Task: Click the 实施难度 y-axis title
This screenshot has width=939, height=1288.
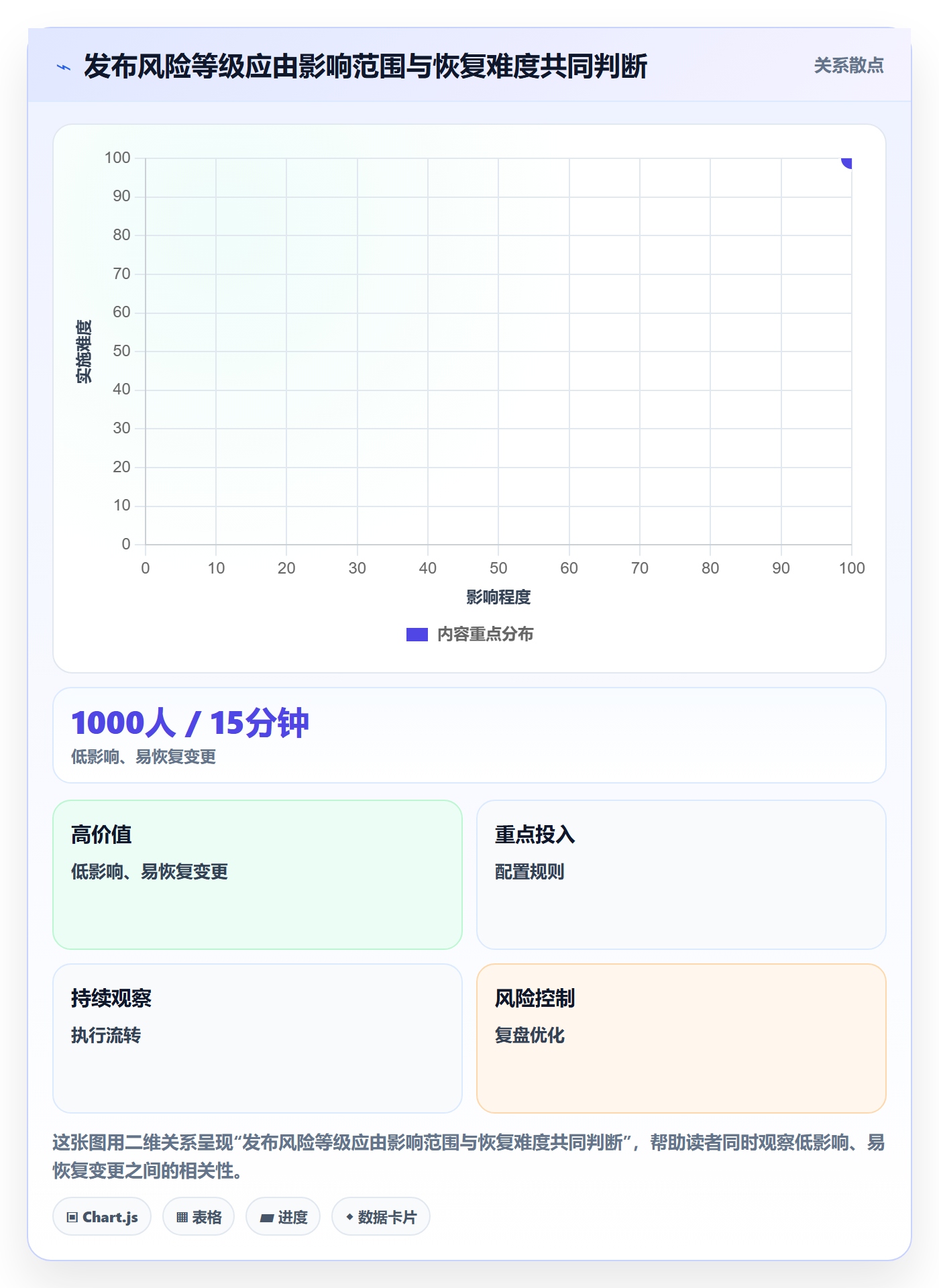Action: point(84,352)
